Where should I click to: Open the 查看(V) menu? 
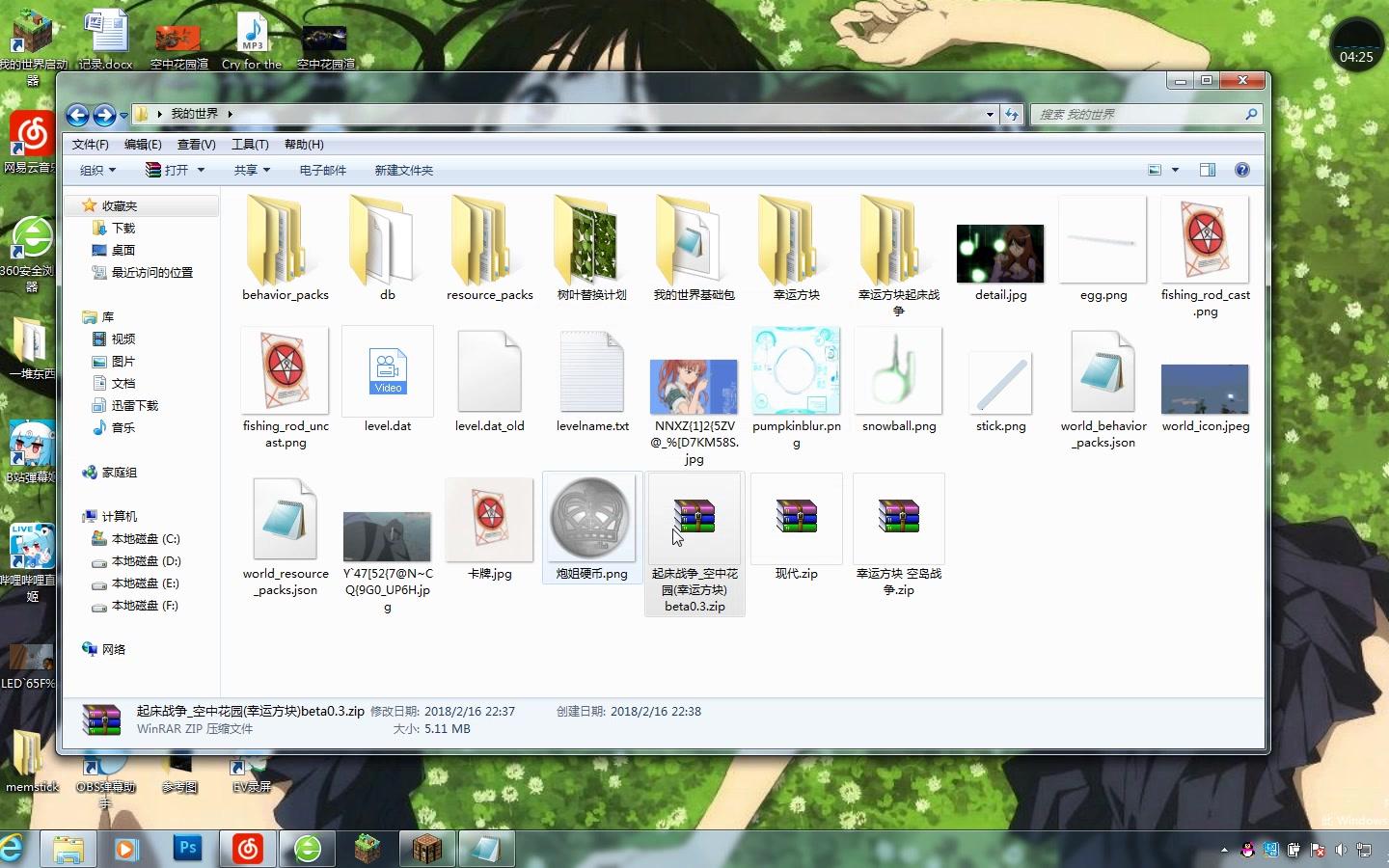[x=196, y=145]
